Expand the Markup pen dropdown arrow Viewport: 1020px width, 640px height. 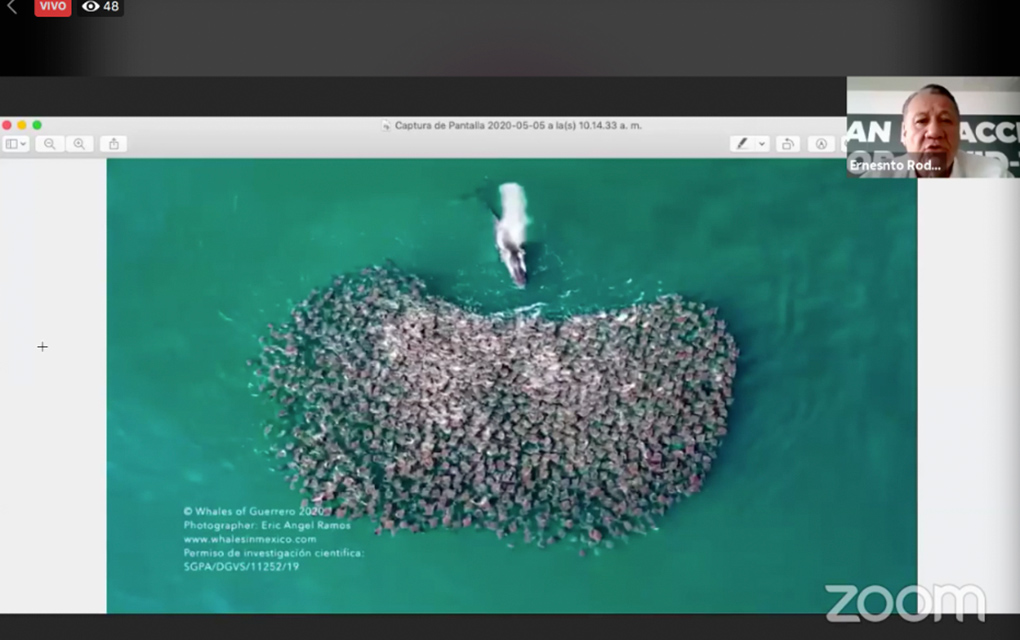(x=762, y=144)
